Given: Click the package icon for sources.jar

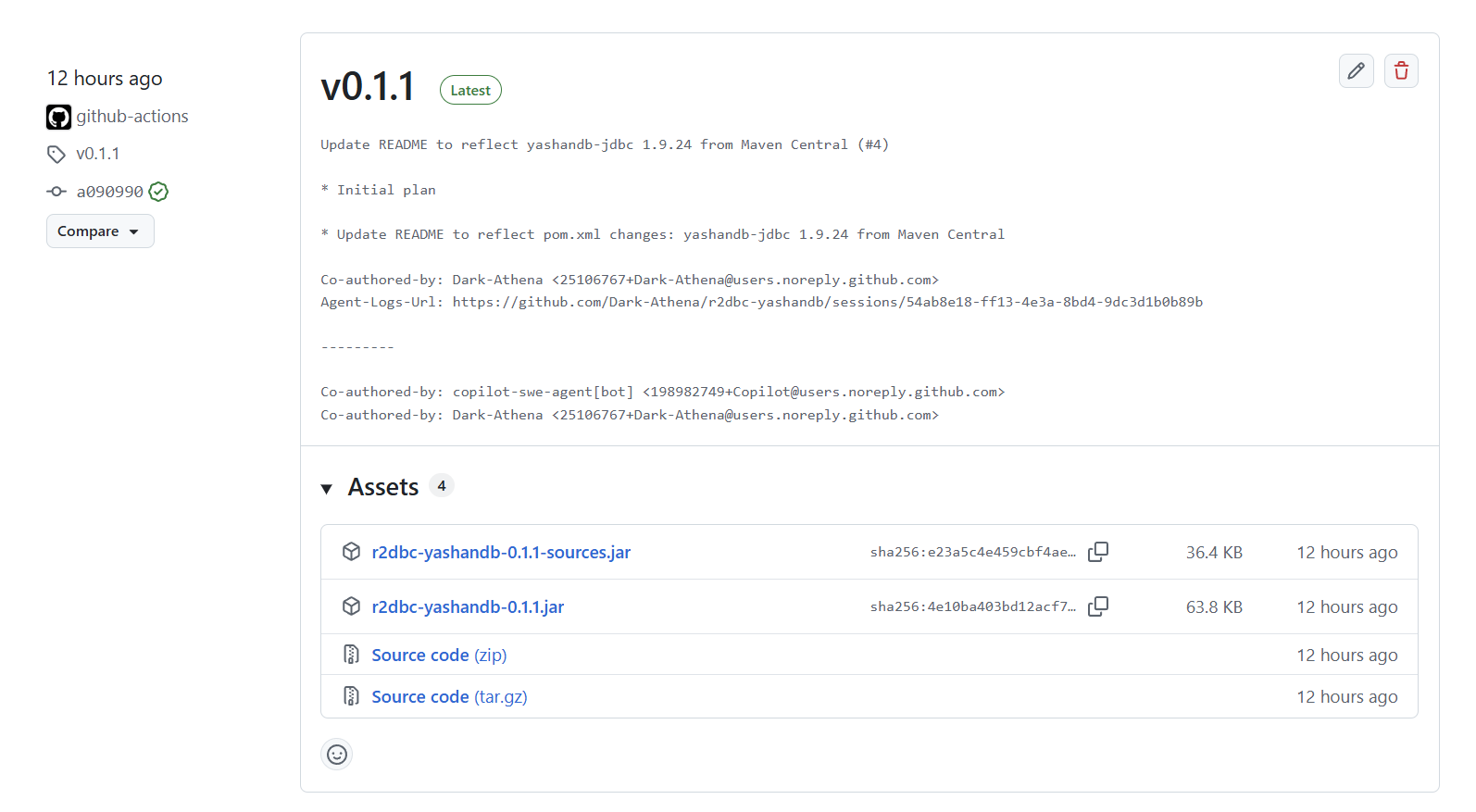Looking at the screenshot, I should click(351, 552).
